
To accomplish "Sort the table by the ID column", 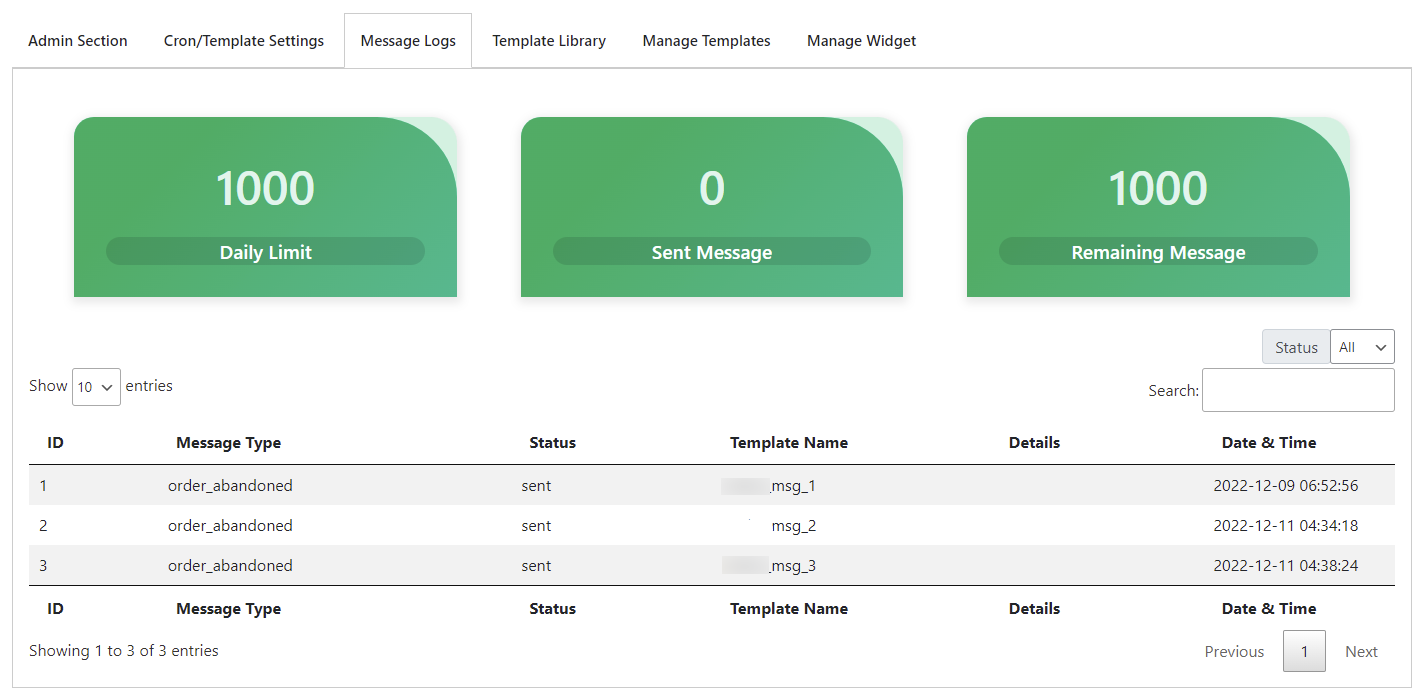I will [x=55, y=442].
